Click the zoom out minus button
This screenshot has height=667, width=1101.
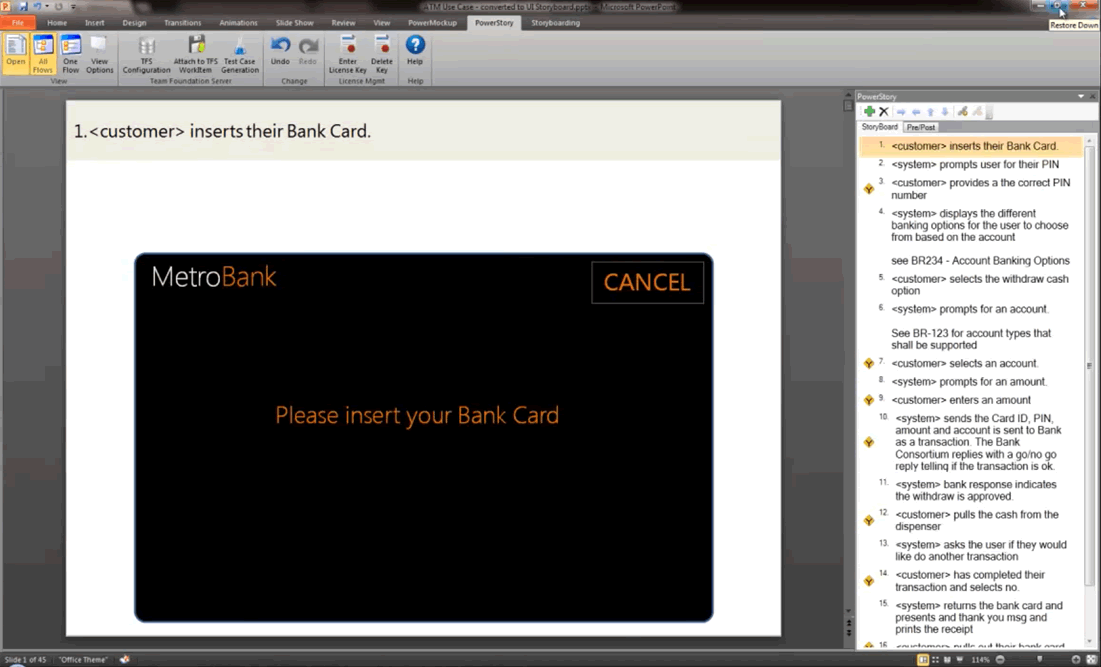(x=1001, y=660)
